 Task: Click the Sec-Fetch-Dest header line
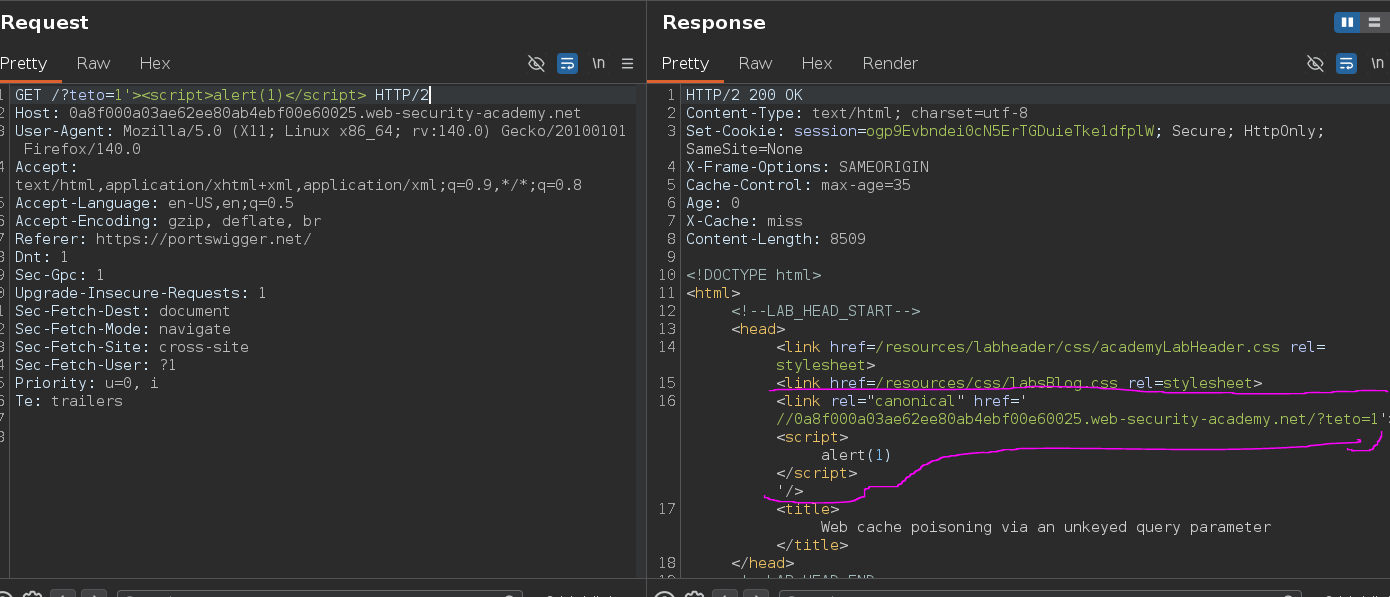[123, 311]
